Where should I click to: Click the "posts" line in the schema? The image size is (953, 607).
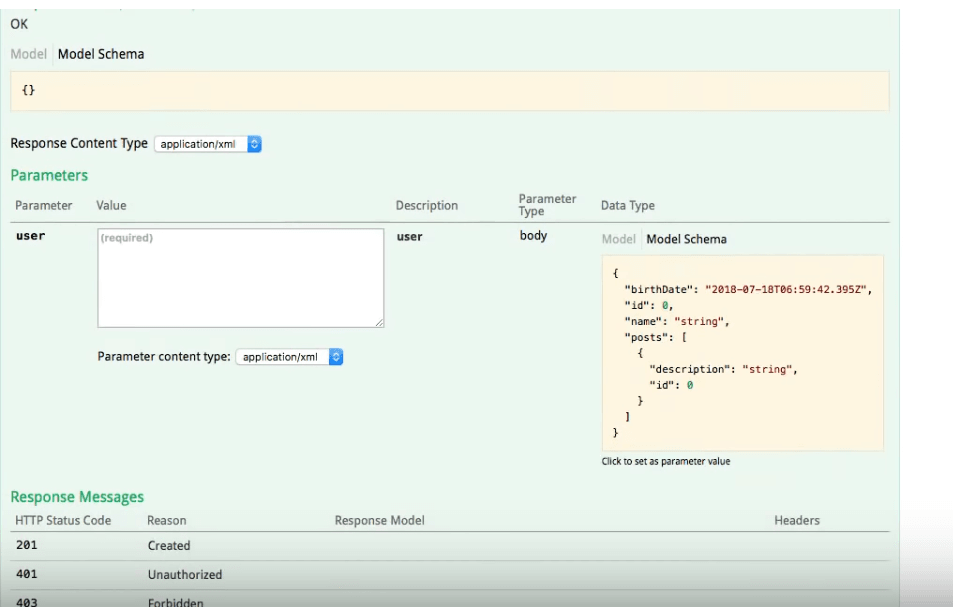[x=656, y=337]
